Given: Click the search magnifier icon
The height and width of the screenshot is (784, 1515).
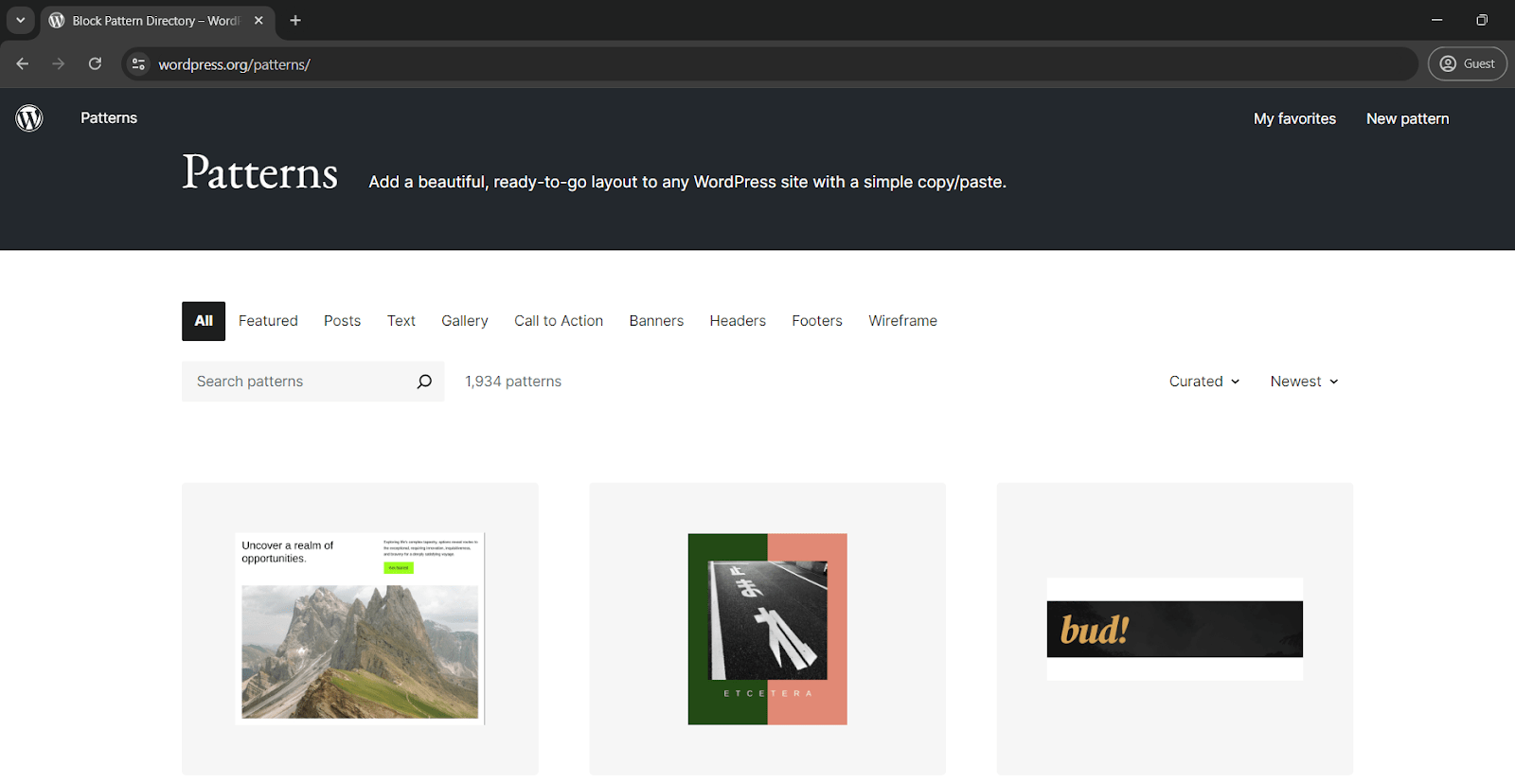Looking at the screenshot, I should coord(424,382).
